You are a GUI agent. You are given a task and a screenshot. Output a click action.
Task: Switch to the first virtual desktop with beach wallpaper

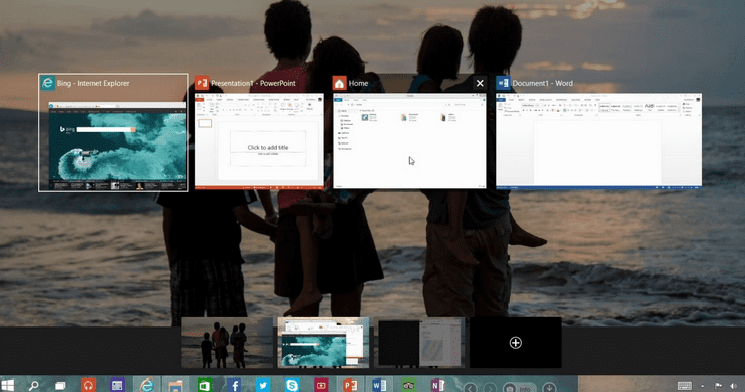click(x=227, y=343)
